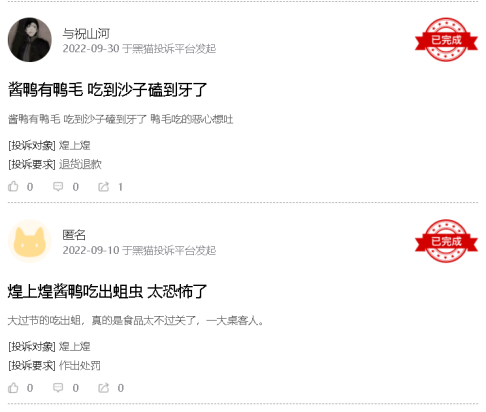
Task: Click 煌上煌 complaint target in second post
Action: 75,346
